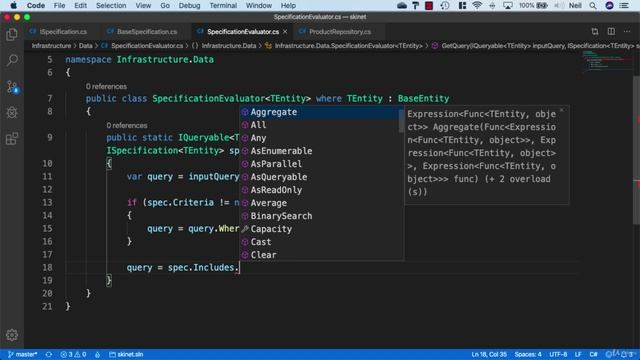Show references for SpecificationEvaluator class

tap(106, 87)
